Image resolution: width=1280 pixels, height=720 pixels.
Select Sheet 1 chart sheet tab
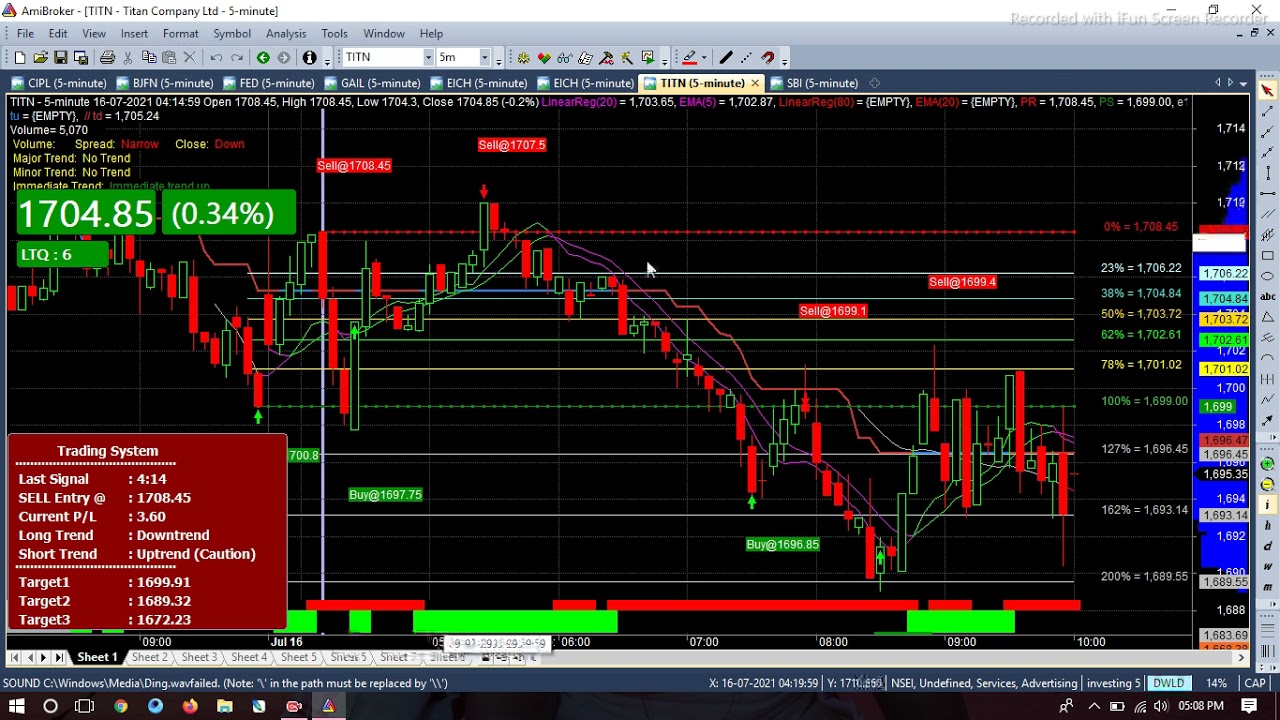pyautogui.click(x=97, y=657)
